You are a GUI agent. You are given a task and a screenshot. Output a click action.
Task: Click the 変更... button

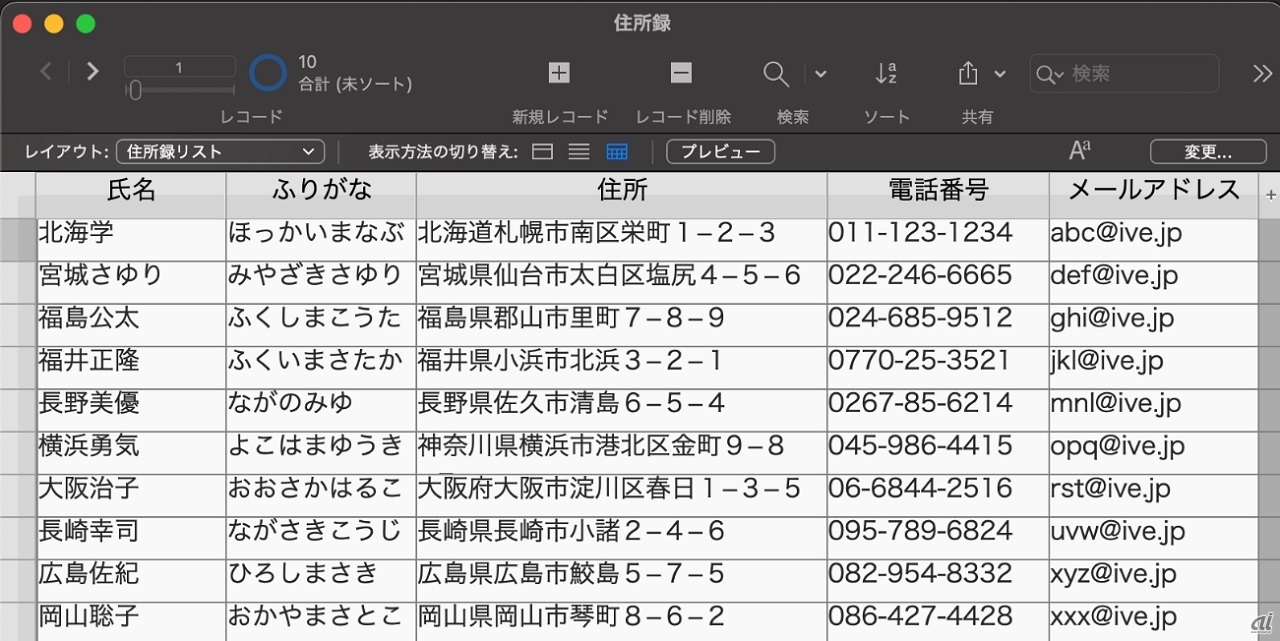point(1208,152)
